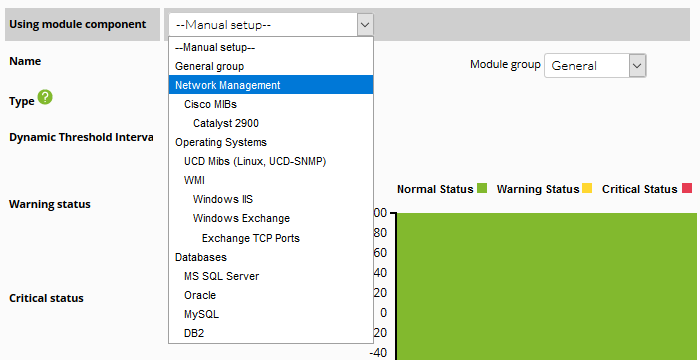Click the red Critical Status legend swatch
Image resolution: width=700 pixels, height=360 pixels.
tap(687, 188)
